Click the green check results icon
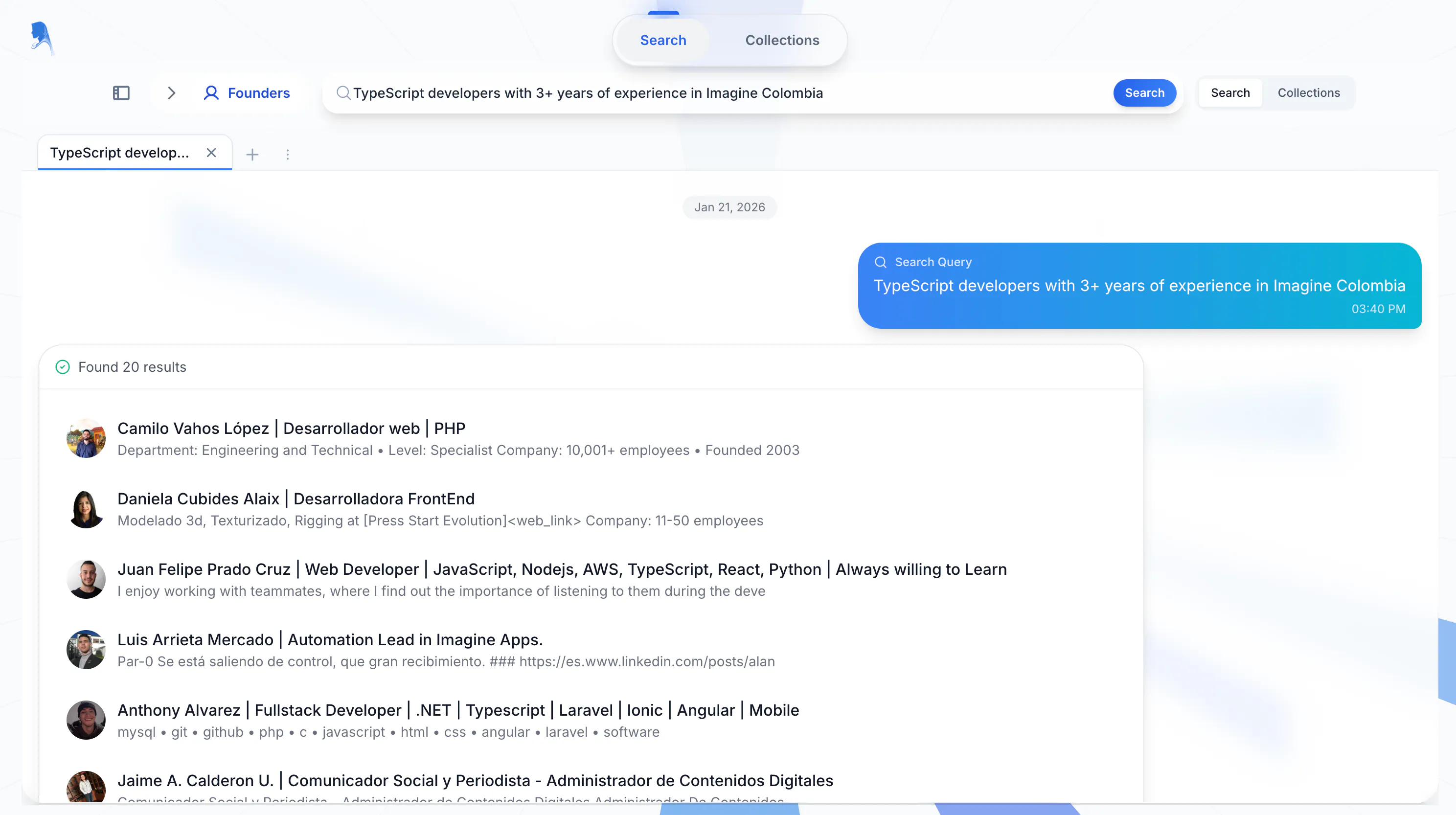The height and width of the screenshot is (815, 1456). pos(63,367)
